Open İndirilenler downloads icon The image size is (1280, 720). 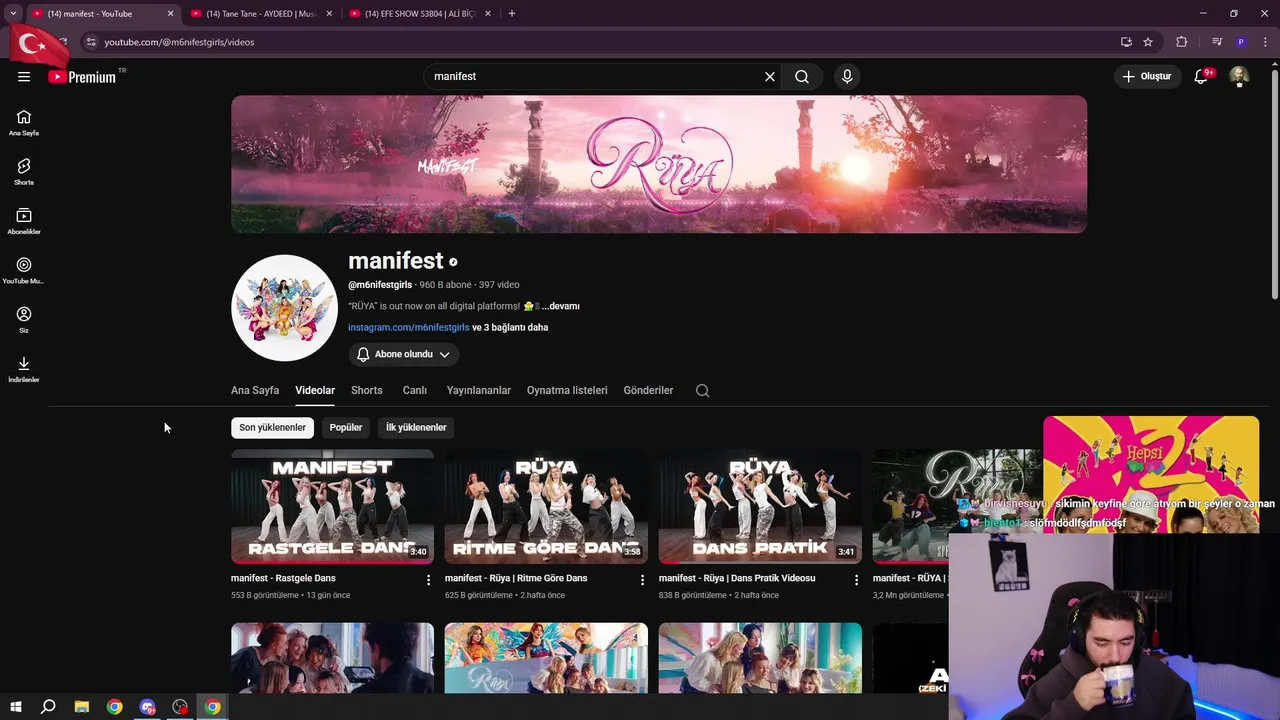(x=24, y=369)
